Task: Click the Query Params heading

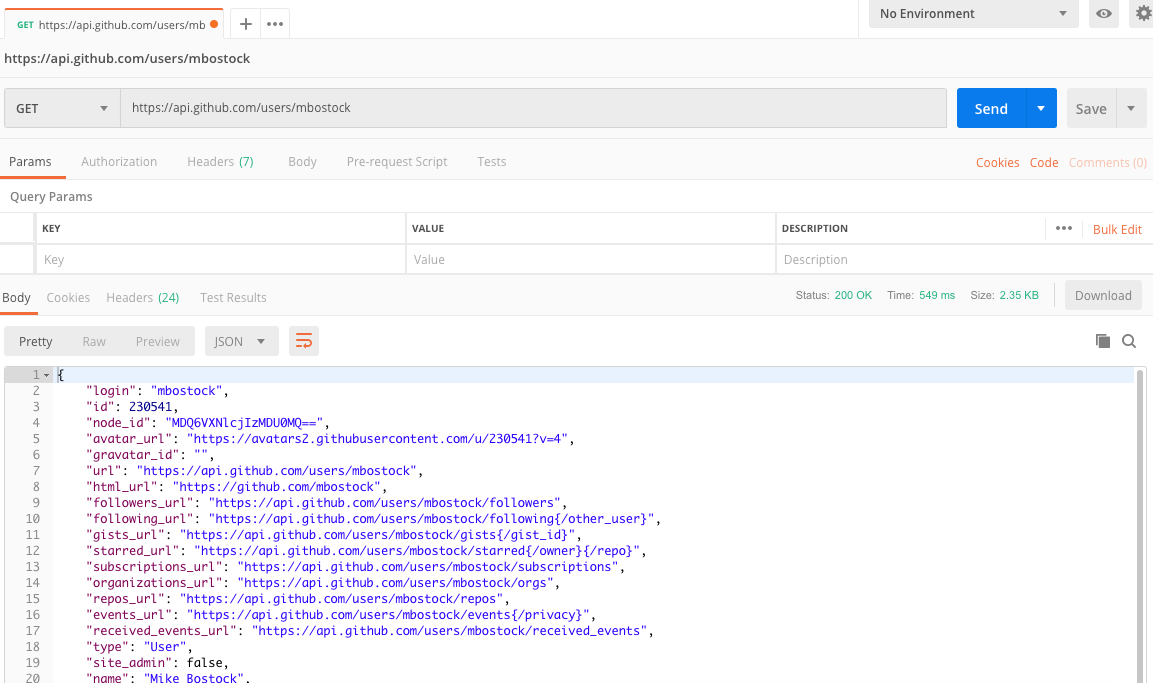Action: click(x=51, y=196)
